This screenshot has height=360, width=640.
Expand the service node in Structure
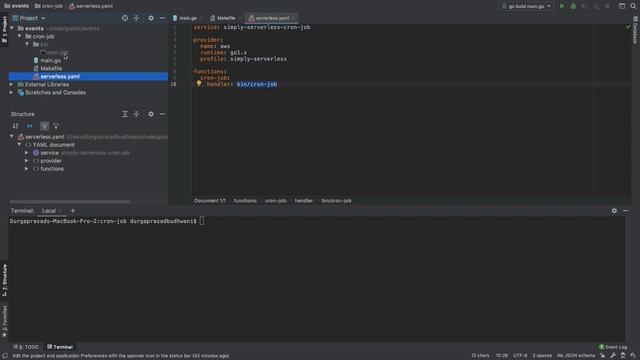pyautogui.click(x=27, y=153)
